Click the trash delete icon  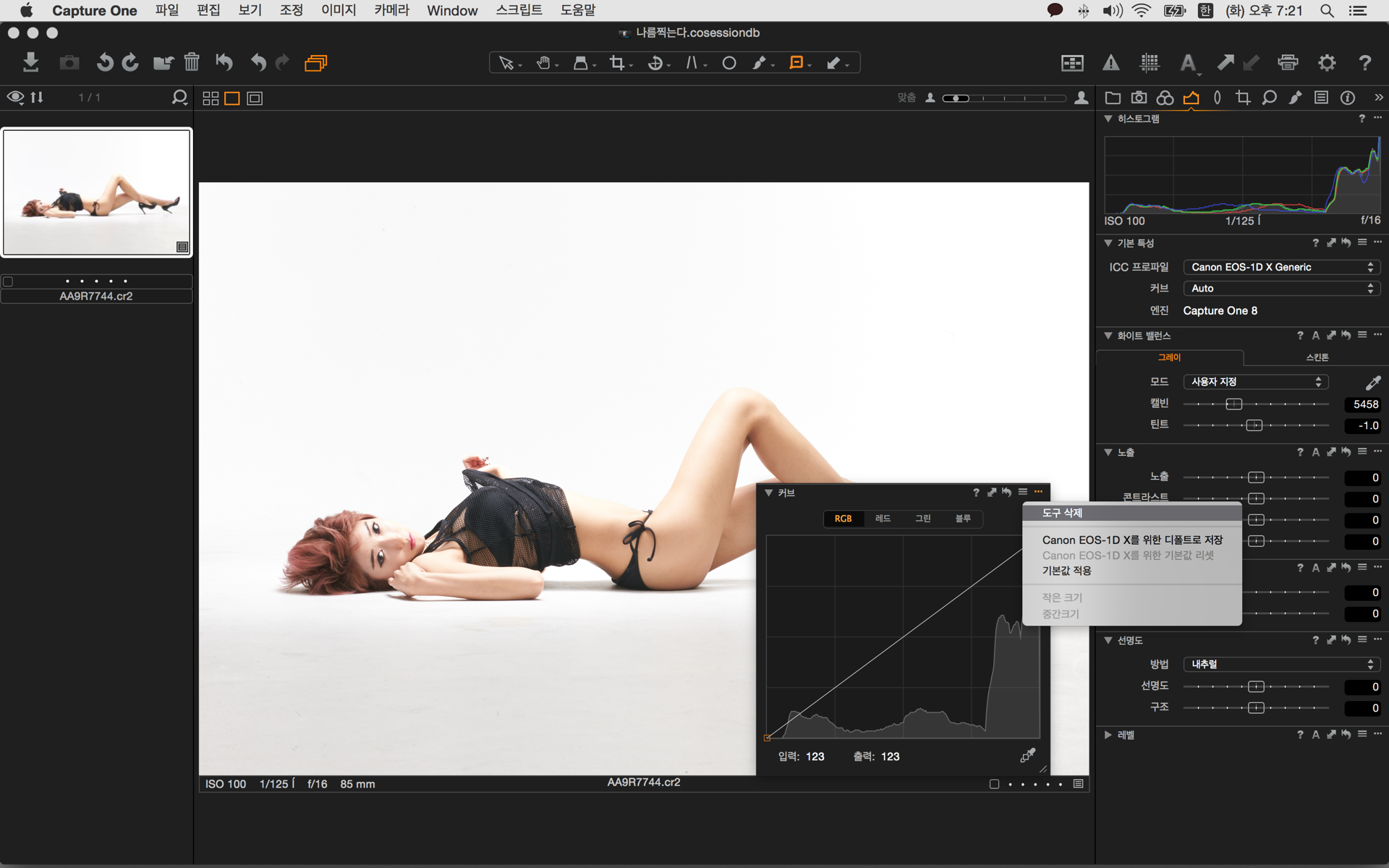point(191,62)
